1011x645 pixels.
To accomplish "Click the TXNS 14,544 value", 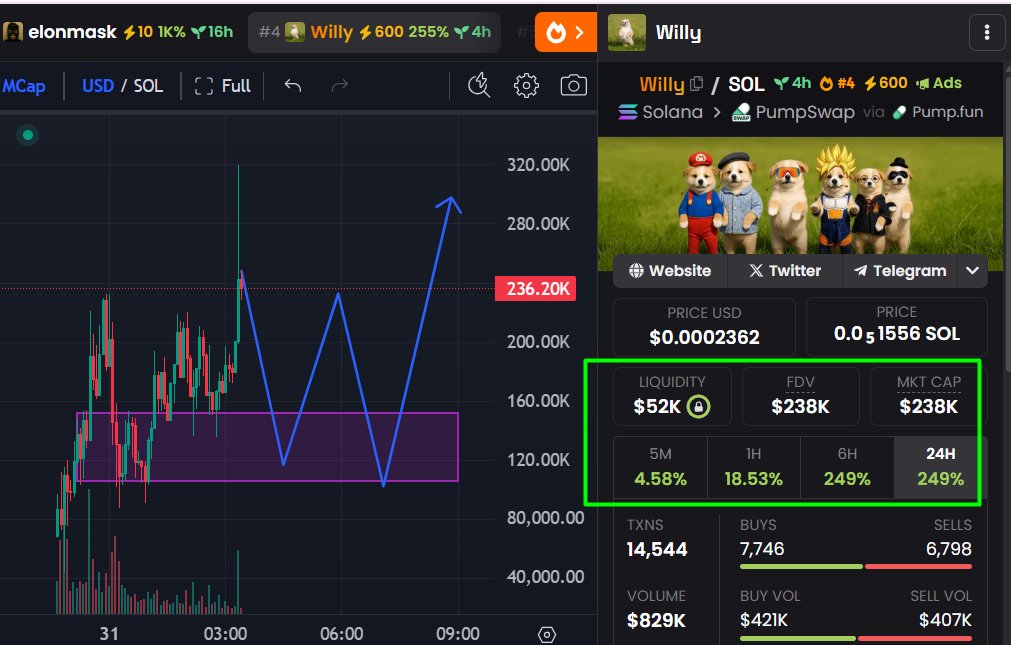I will pyautogui.click(x=657, y=550).
